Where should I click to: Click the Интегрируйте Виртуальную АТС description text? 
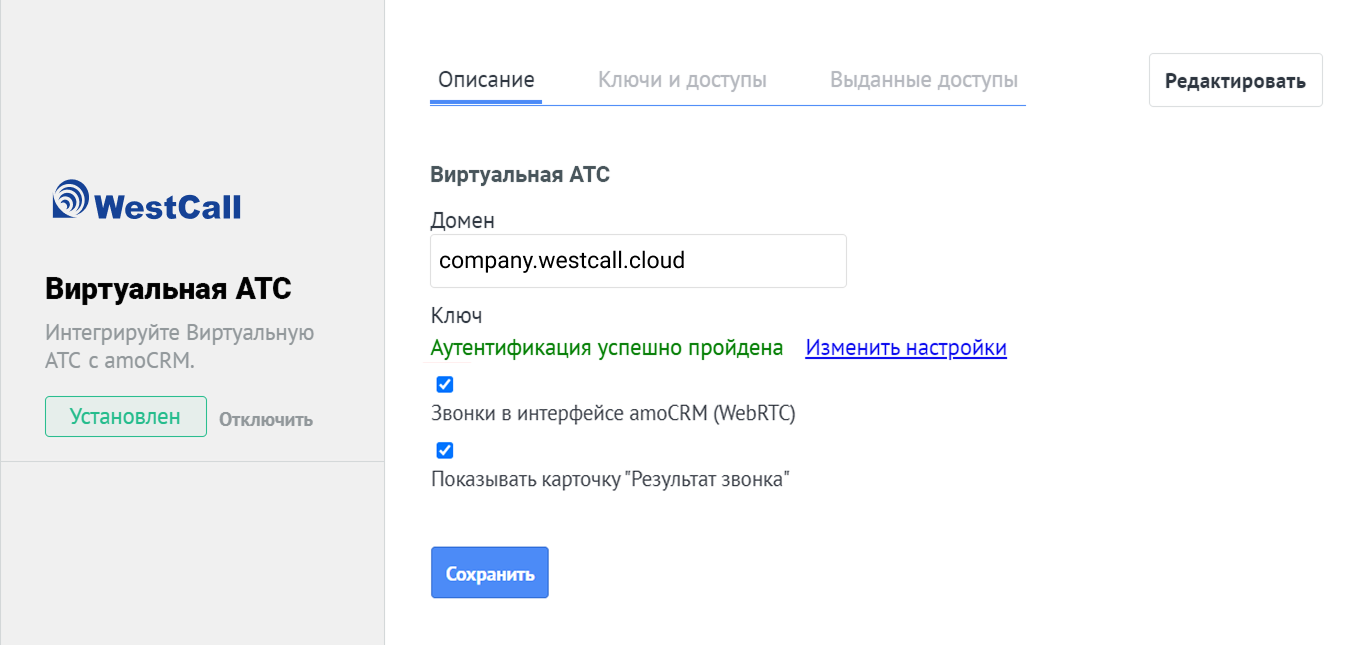(x=180, y=346)
